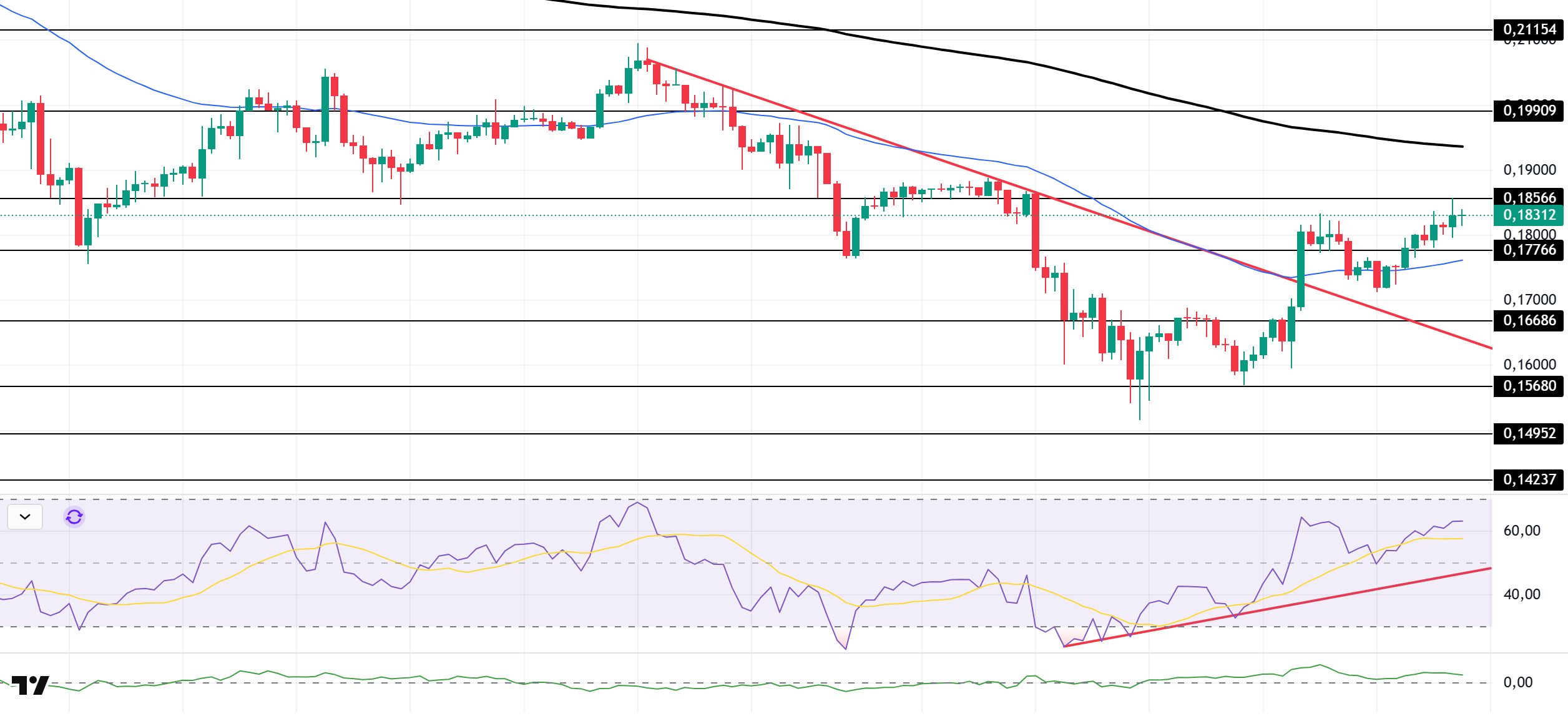Select the 0,18566 resistance level label
Screen dimensions: 1568x721
[1528, 198]
